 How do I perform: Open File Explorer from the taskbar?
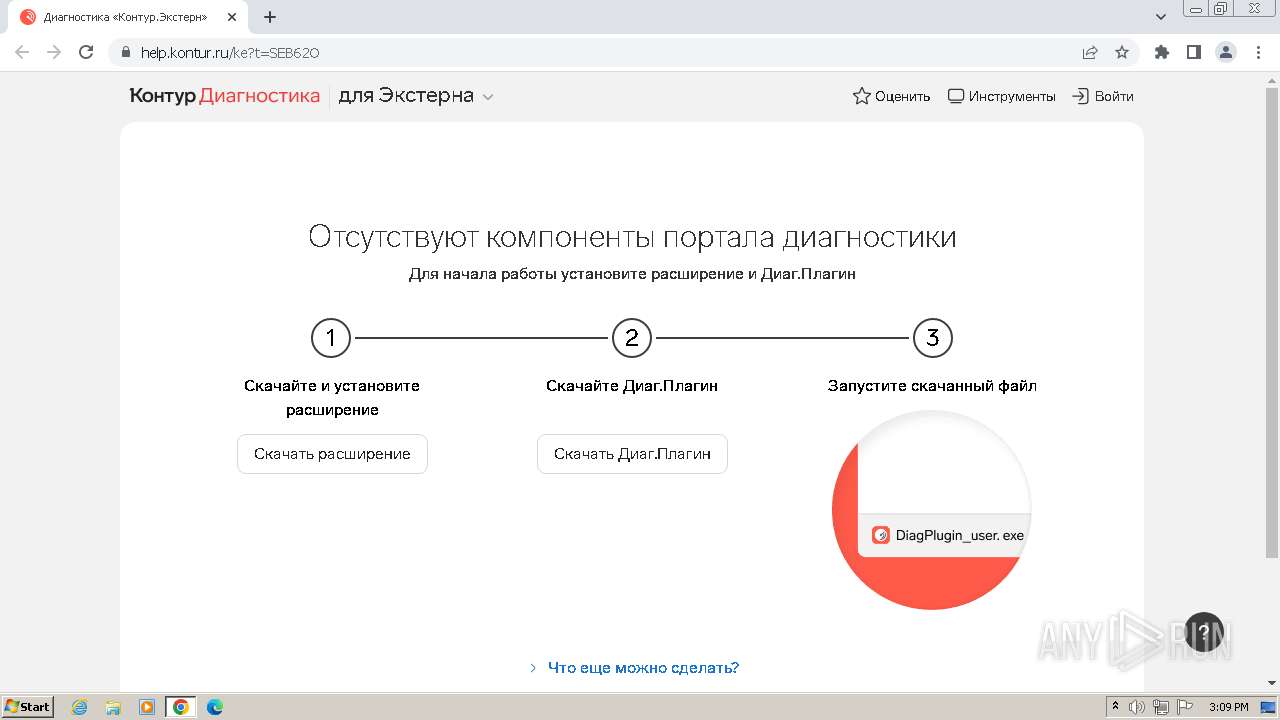coord(113,707)
